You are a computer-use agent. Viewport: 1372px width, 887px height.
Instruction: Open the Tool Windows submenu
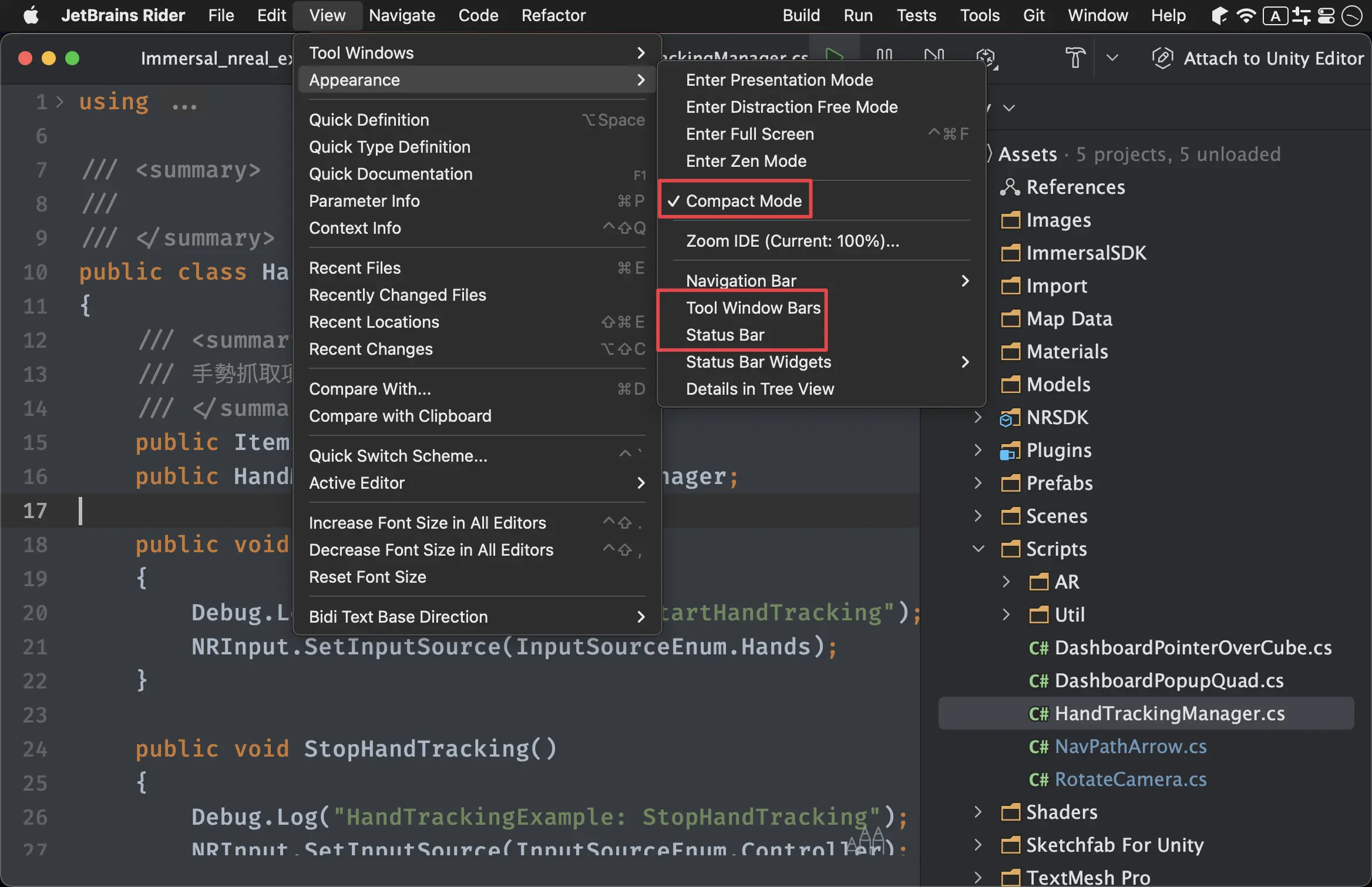coord(477,53)
